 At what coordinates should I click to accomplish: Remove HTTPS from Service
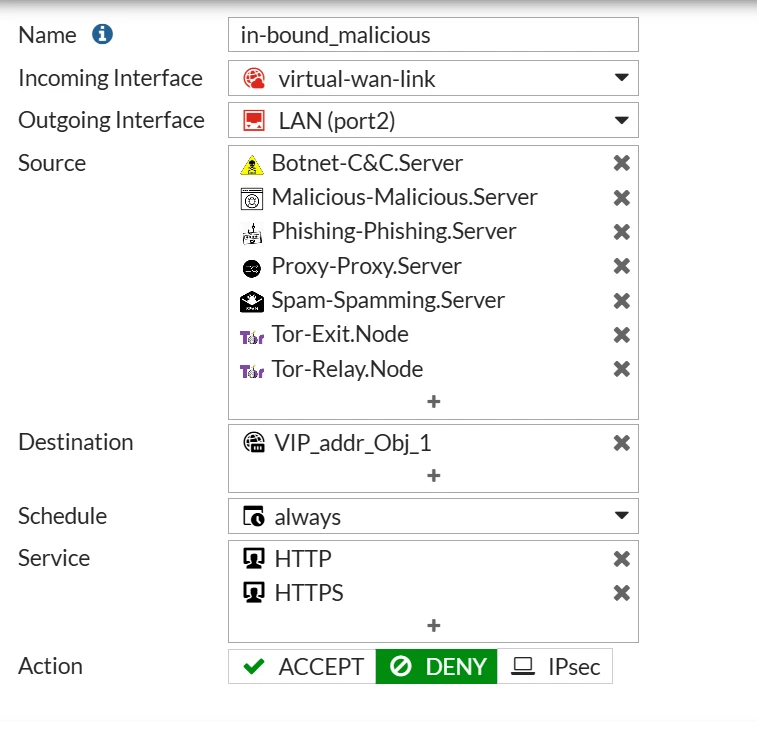(622, 592)
